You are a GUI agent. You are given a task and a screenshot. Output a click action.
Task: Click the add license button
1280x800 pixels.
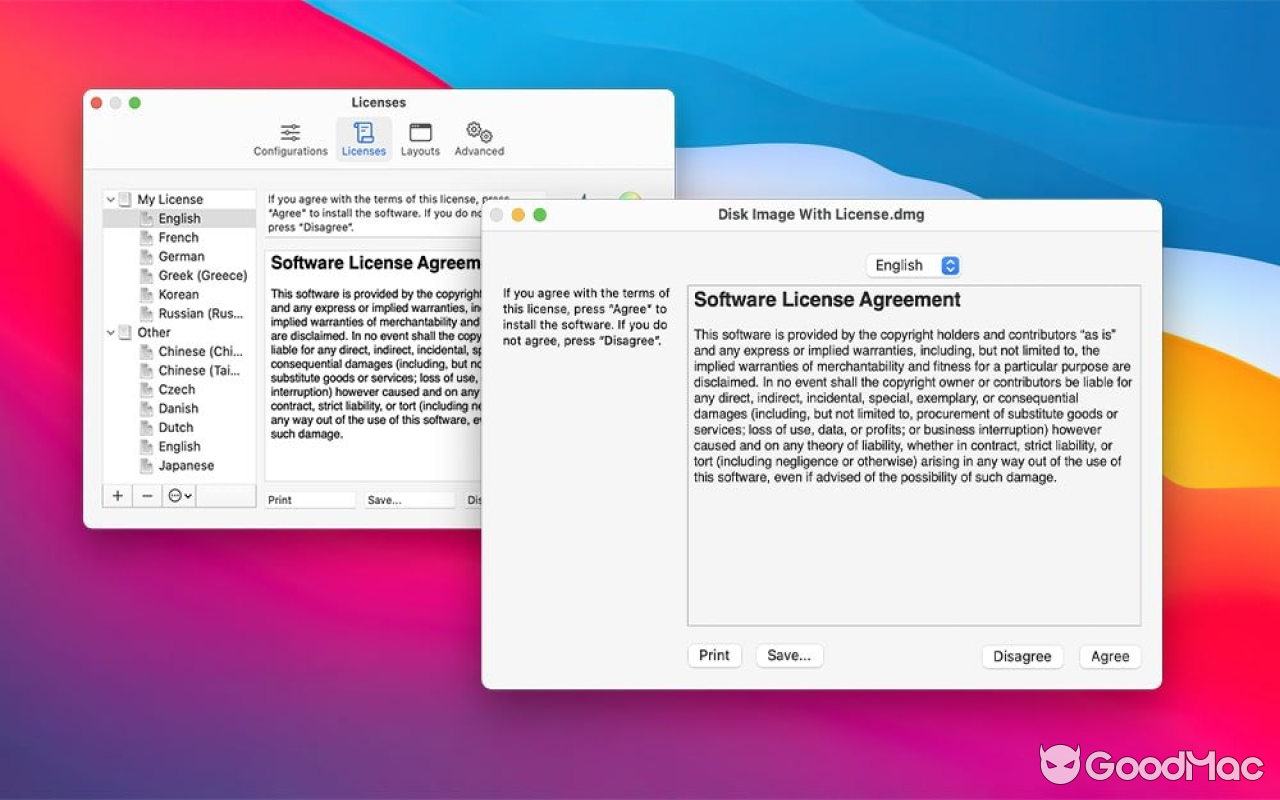pyautogui.click(x=116, y=495)
